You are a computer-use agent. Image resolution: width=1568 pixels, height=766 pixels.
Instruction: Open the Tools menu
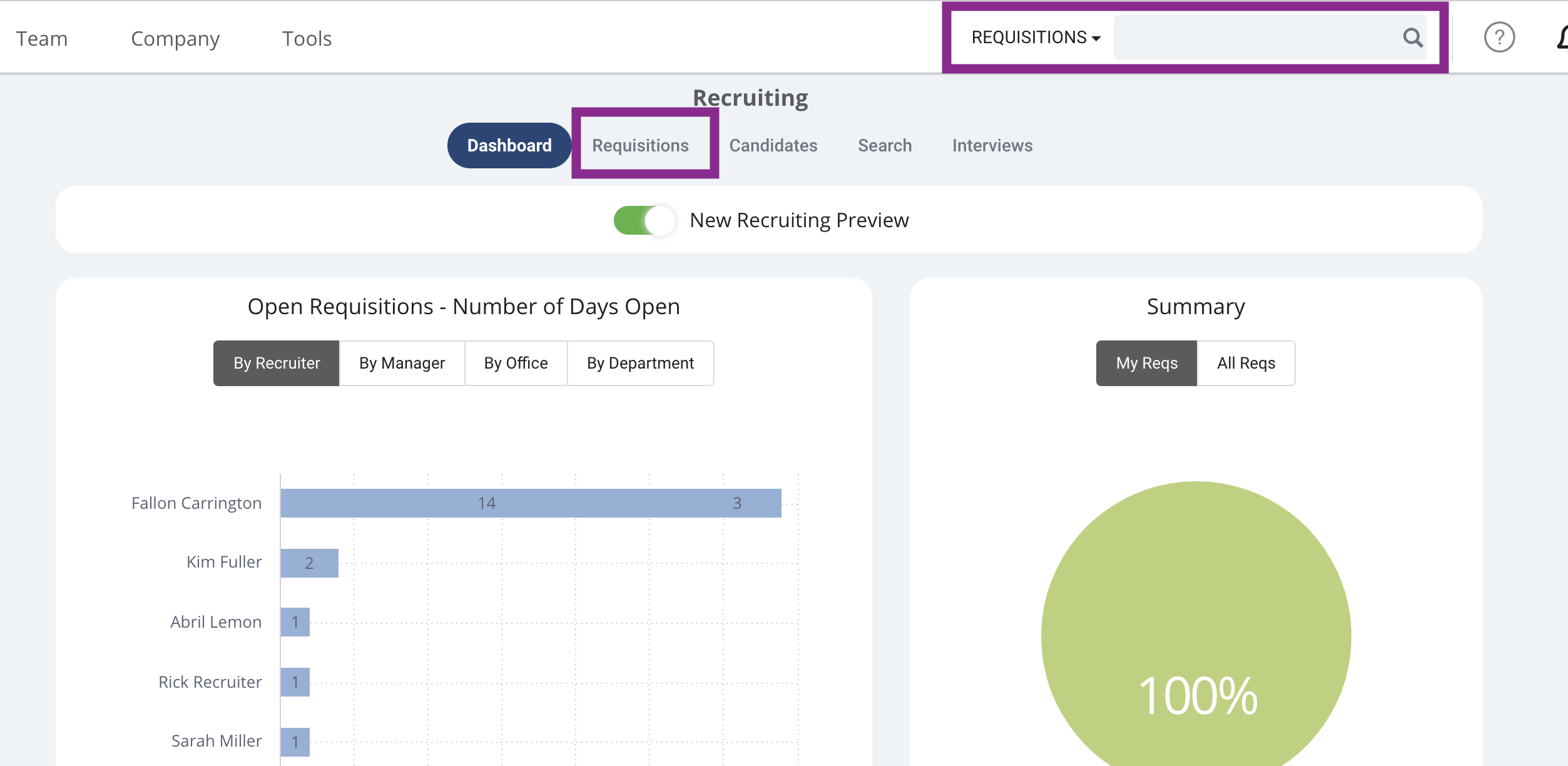(x=307, y=39)
